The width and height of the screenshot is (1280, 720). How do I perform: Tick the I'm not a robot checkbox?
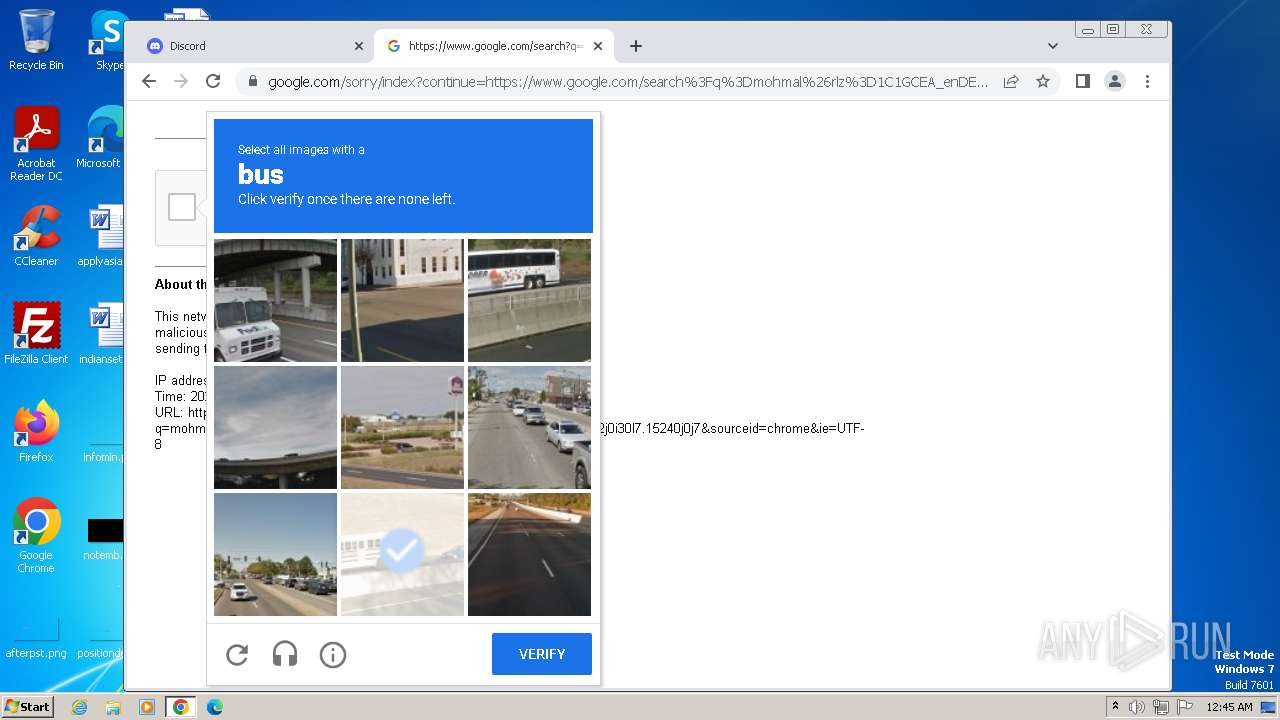182,207
